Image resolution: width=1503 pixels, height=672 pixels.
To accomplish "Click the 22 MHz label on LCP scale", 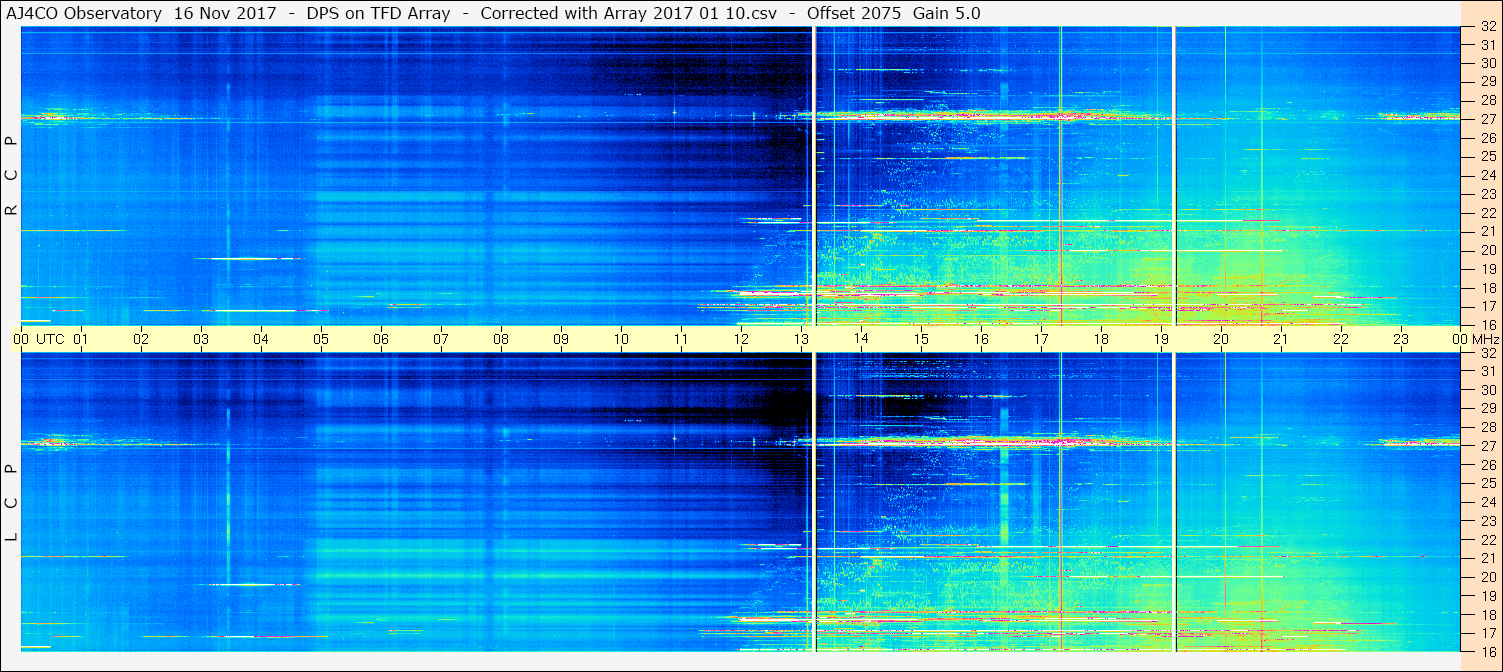I will click(x=1487, y=540).
